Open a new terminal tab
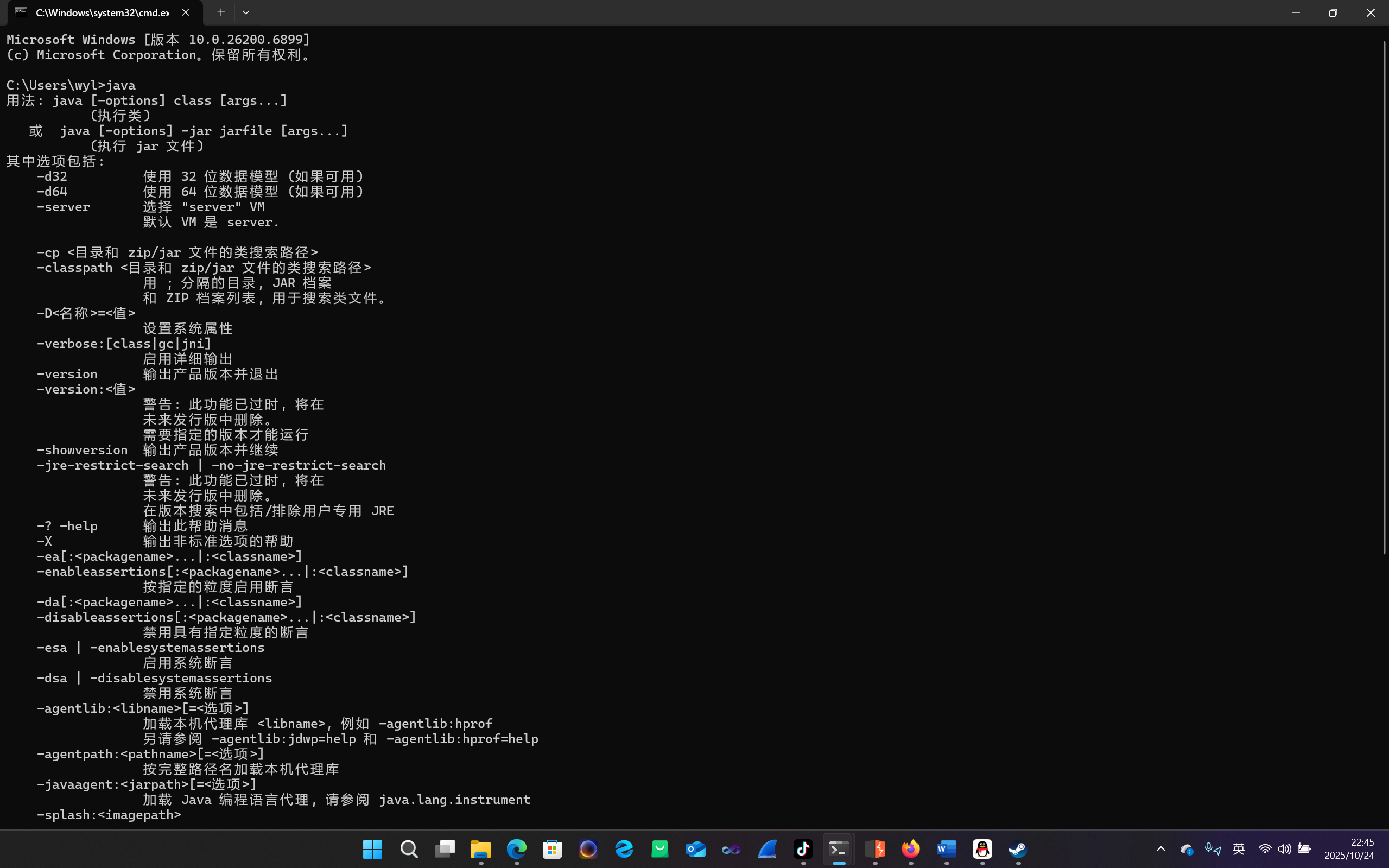The width and height of the screenshot is (1389, 868). (x=221, y=12)
